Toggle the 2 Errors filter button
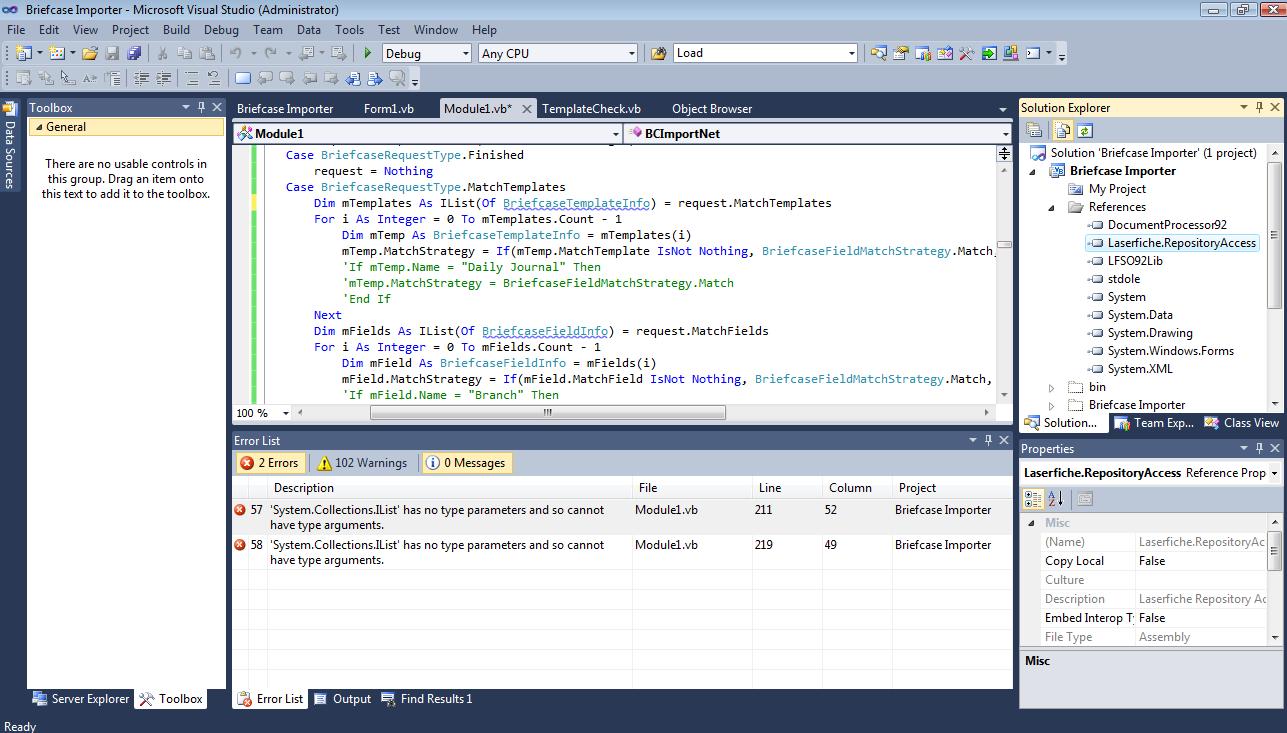Viewport: 1287px width, 733px height. 268,463
